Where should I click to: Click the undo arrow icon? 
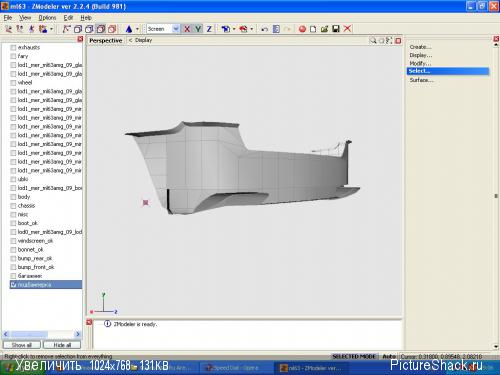point(264,29)
